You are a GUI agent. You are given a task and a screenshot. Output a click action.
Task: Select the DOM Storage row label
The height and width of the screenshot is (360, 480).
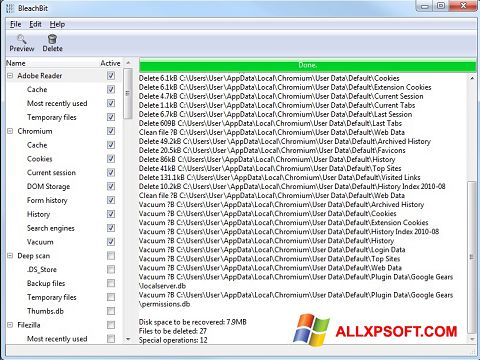[48, 186]
